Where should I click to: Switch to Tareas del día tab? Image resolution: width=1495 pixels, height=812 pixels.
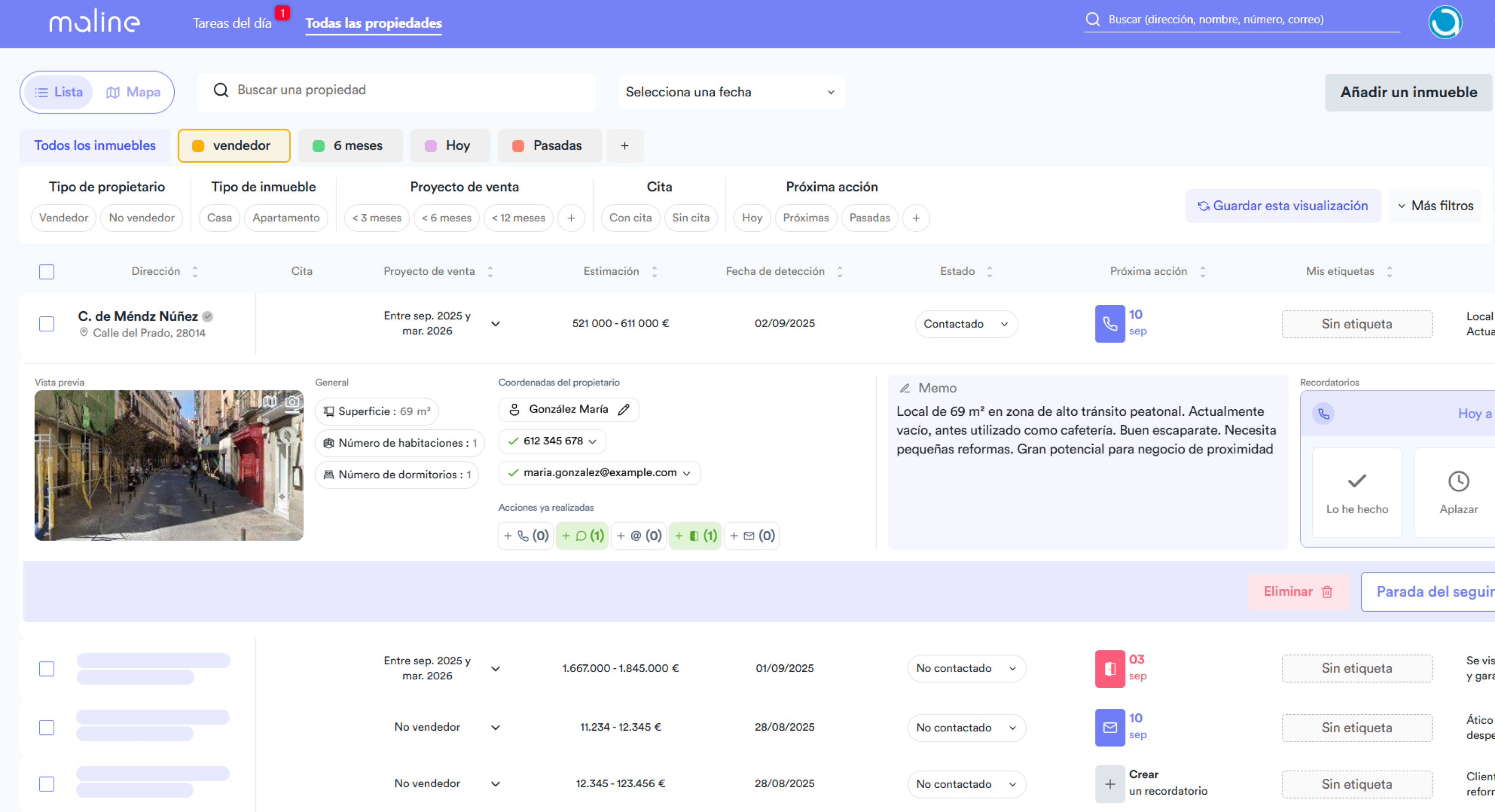pos(232,22)
